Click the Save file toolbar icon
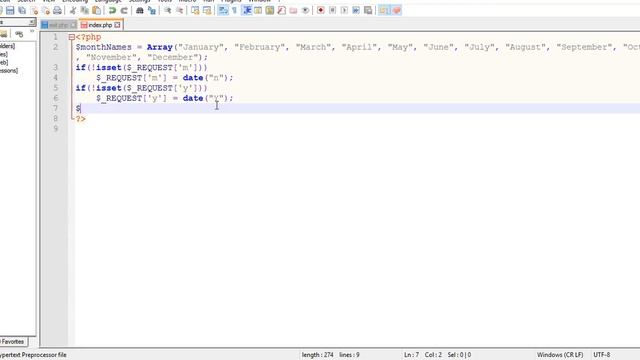The image size is (640, 360). [10, 11]
